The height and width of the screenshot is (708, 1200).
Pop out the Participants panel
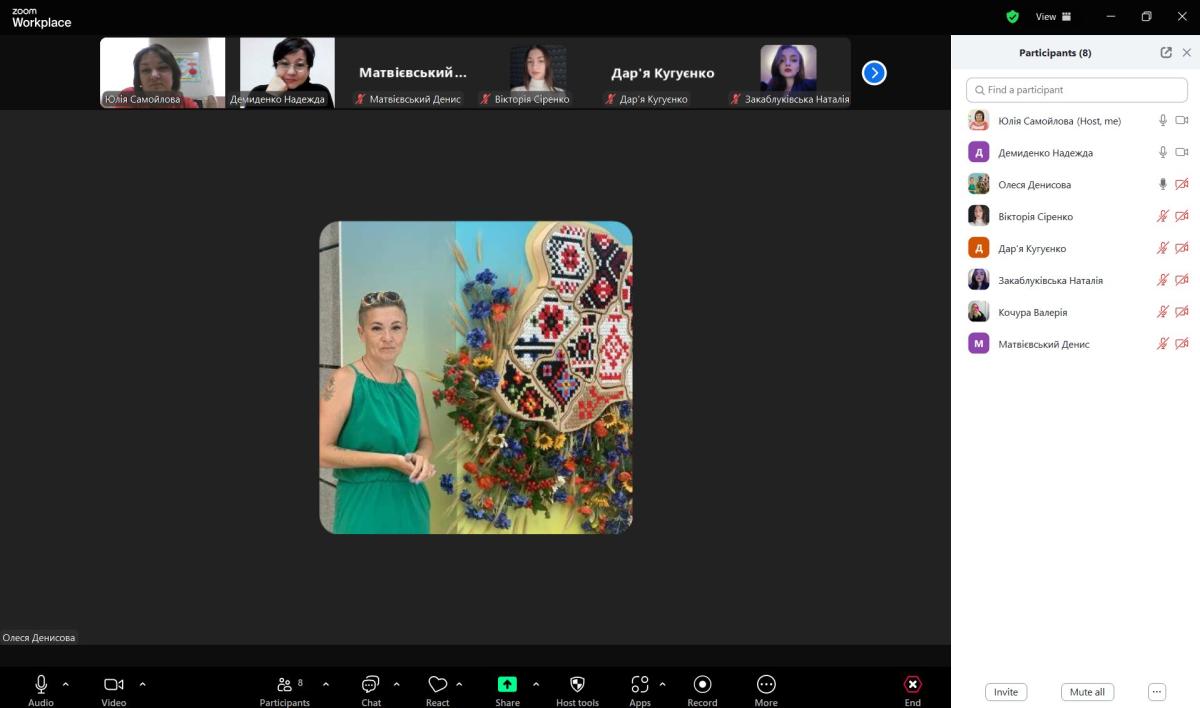[x=1166, y=53]
